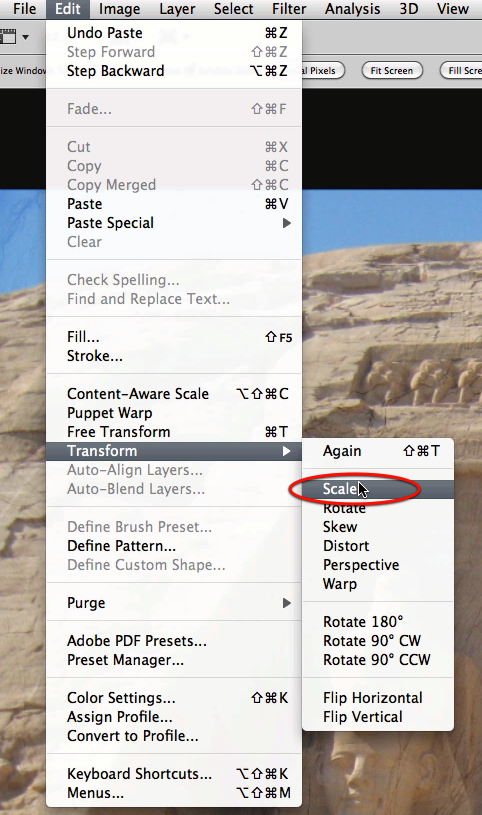The image size is (482, 815).
Task: Click the highlighted Transform submenu item
Action: coord(174,451)
